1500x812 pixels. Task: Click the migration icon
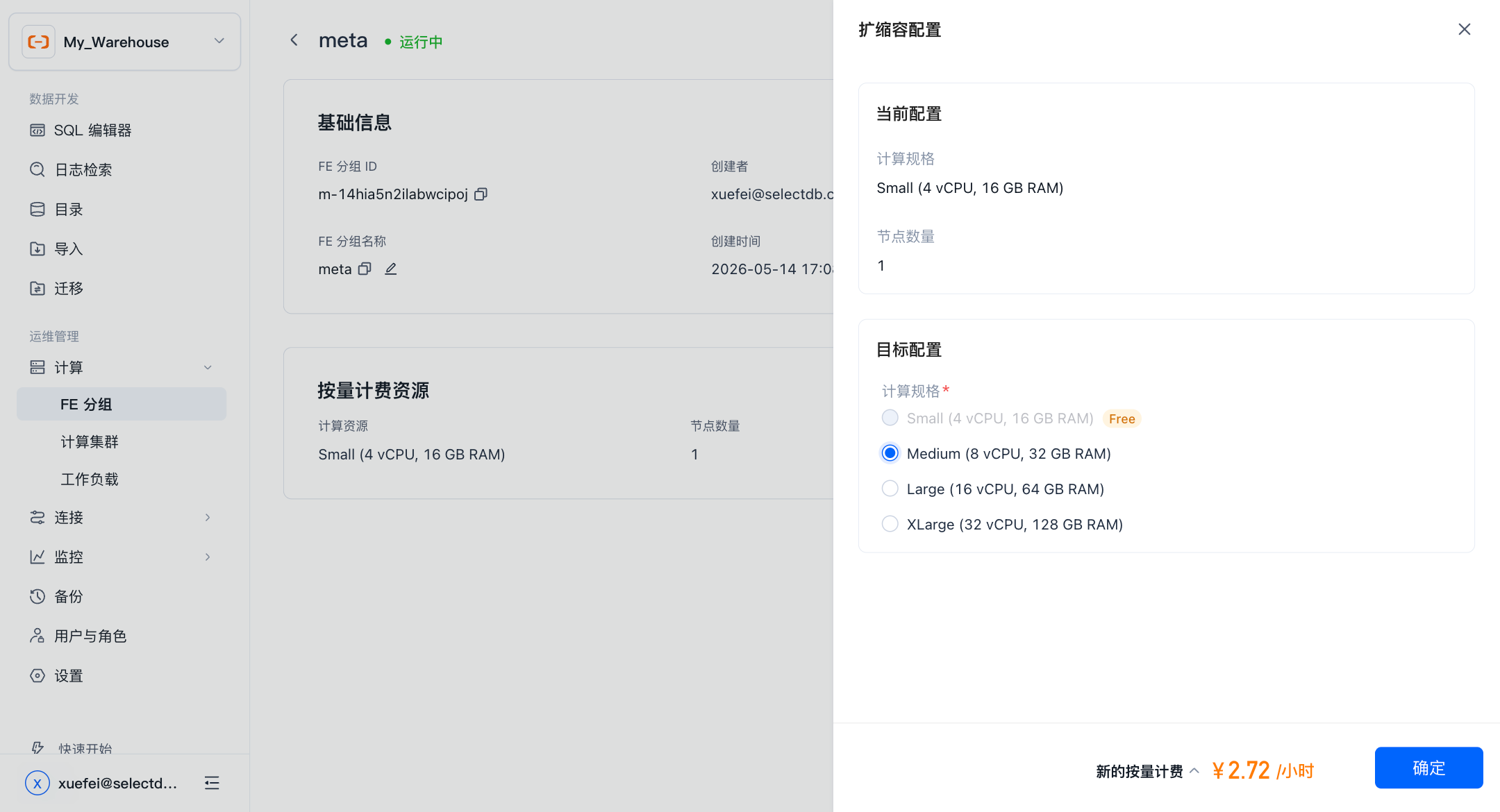pos(37,289)
